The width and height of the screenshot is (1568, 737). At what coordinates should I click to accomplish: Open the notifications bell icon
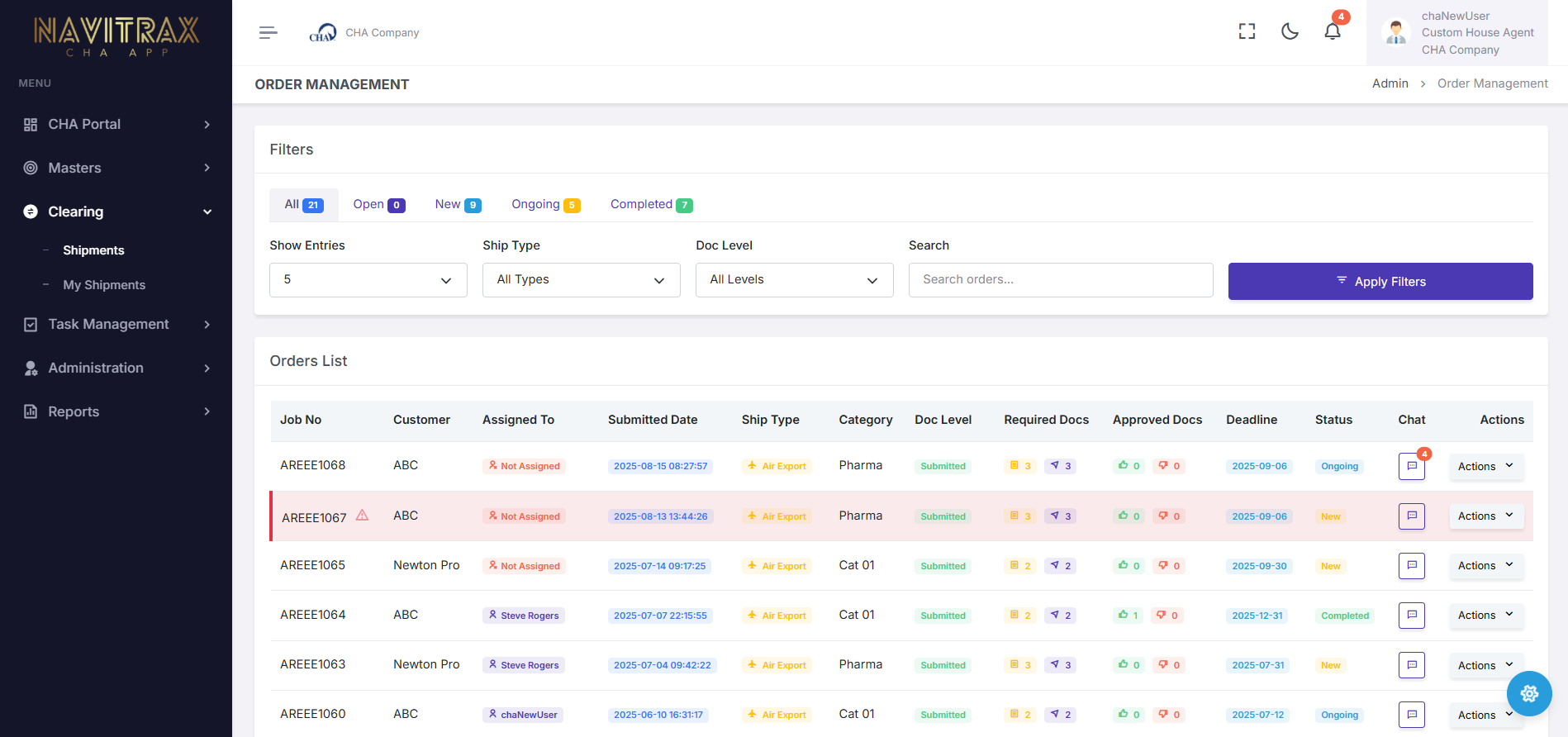[x=1332, y=31]
